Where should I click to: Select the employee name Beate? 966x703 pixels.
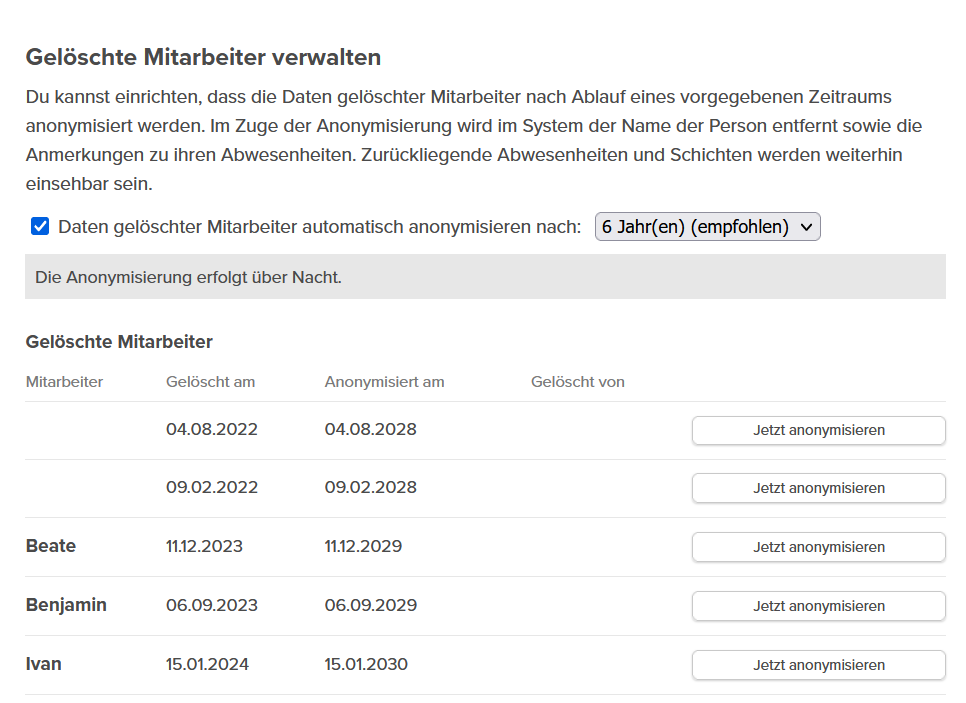coord(50,546)
